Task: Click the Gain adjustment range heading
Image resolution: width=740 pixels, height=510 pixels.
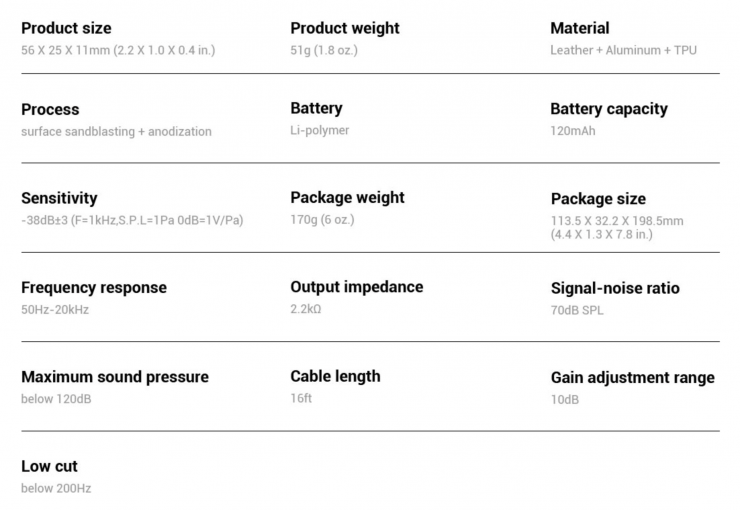Action: 633,378
